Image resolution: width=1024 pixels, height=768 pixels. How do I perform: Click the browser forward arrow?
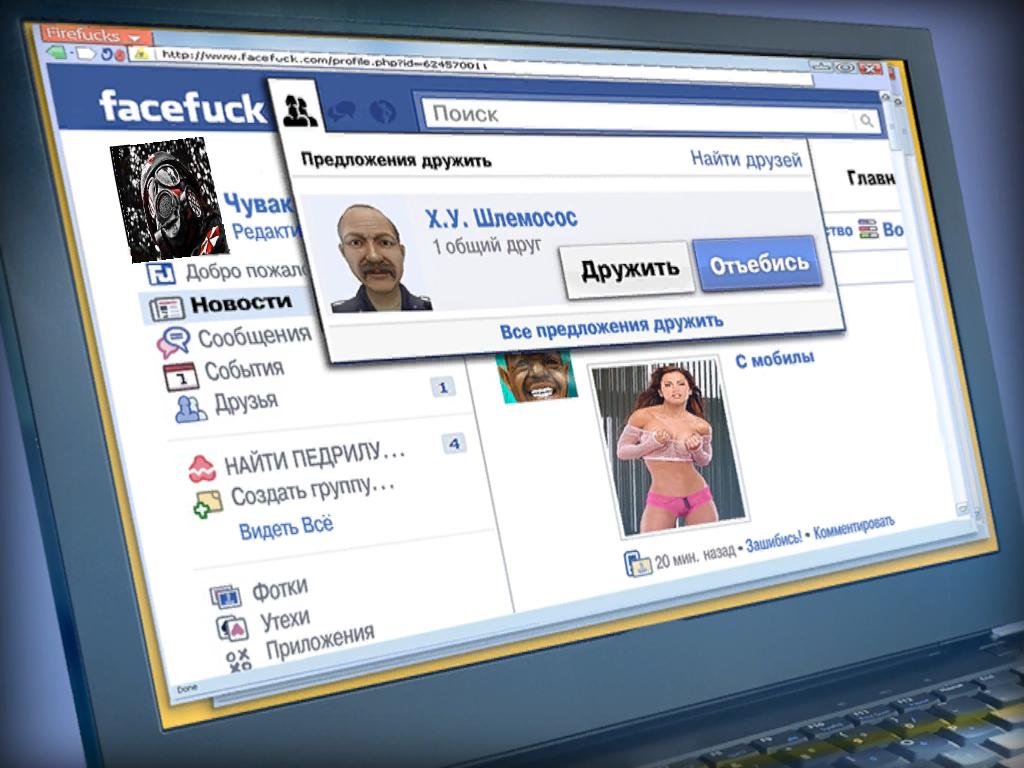point(86,53)
